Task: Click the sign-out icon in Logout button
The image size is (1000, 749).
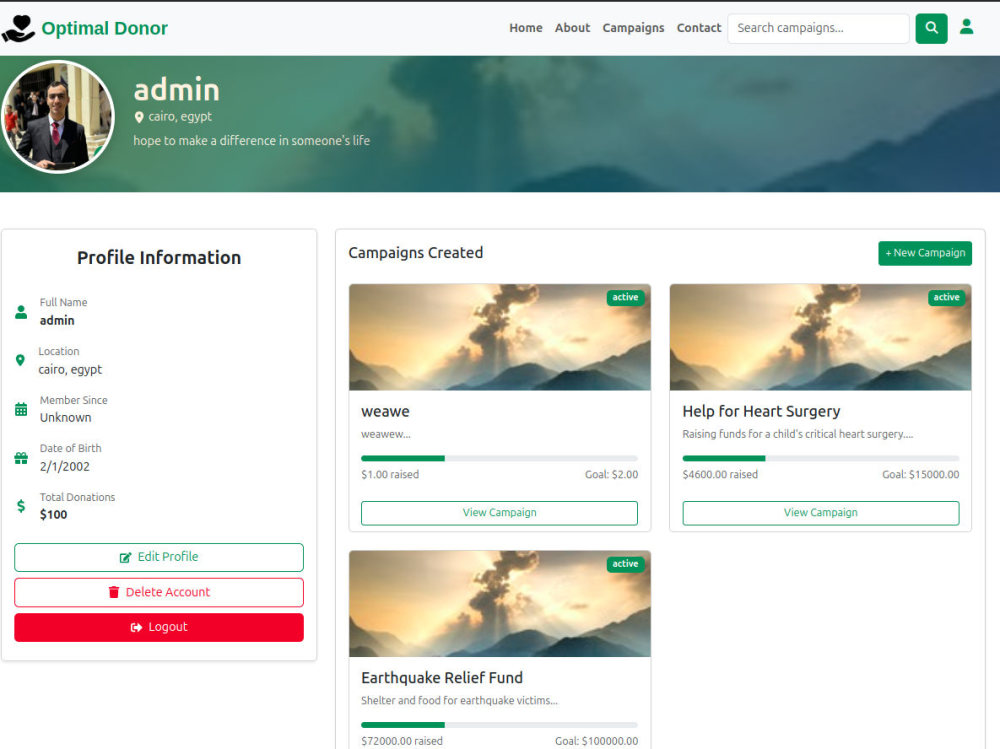Action: click(136, 628)
